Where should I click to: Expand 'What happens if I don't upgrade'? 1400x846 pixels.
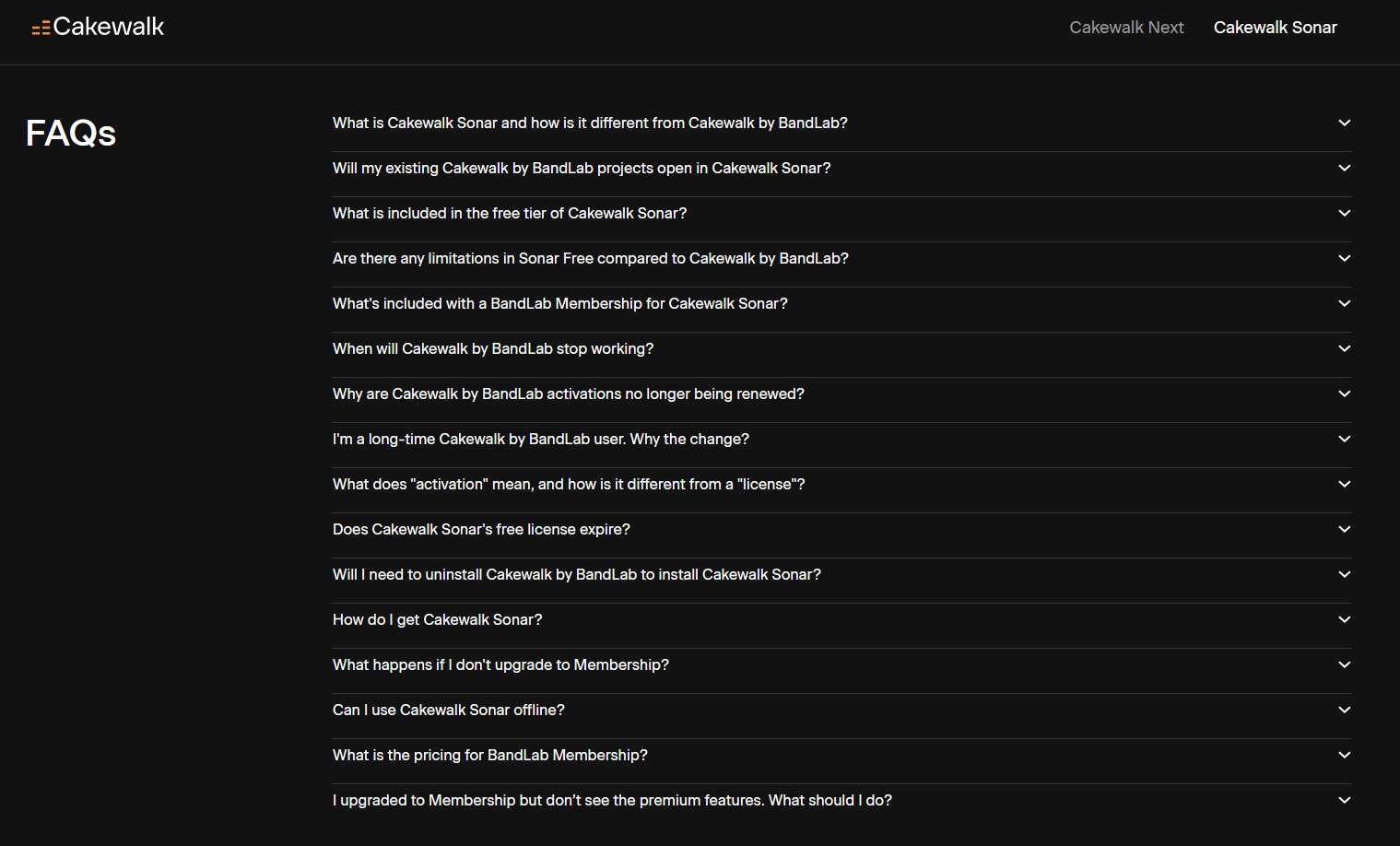[x=841, y=664]
